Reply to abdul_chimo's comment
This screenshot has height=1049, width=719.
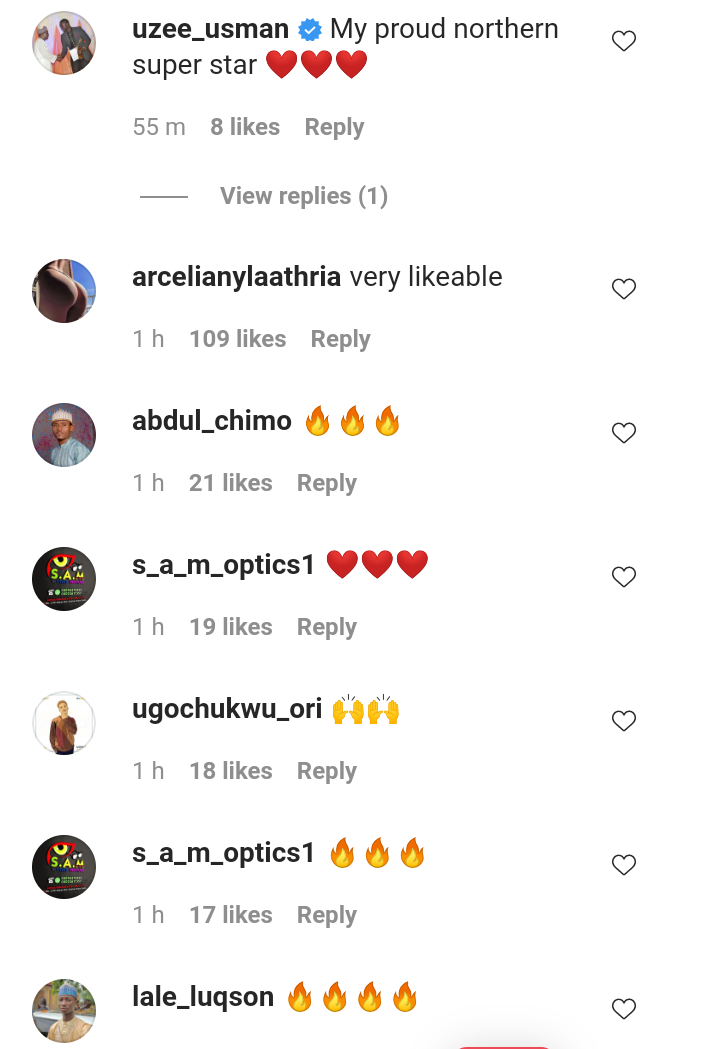pyautogui.click(x=326, y=483)
